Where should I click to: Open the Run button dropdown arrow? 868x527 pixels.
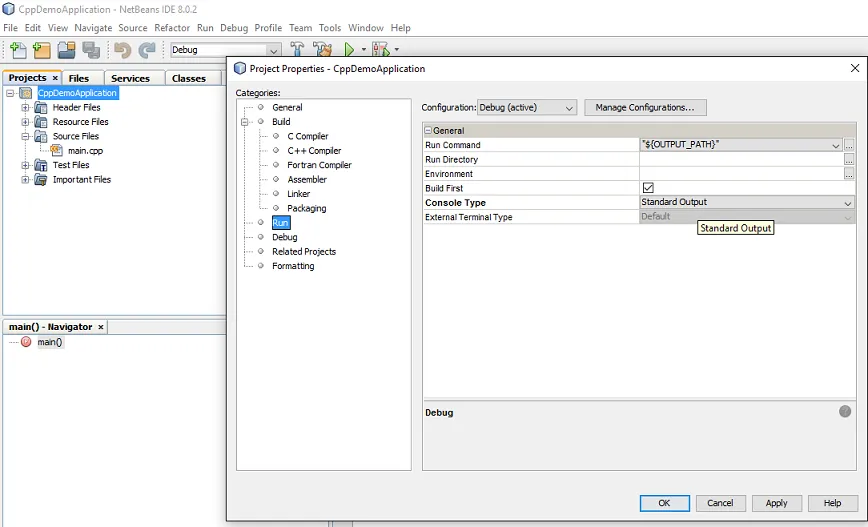click(x=364, y=50)
